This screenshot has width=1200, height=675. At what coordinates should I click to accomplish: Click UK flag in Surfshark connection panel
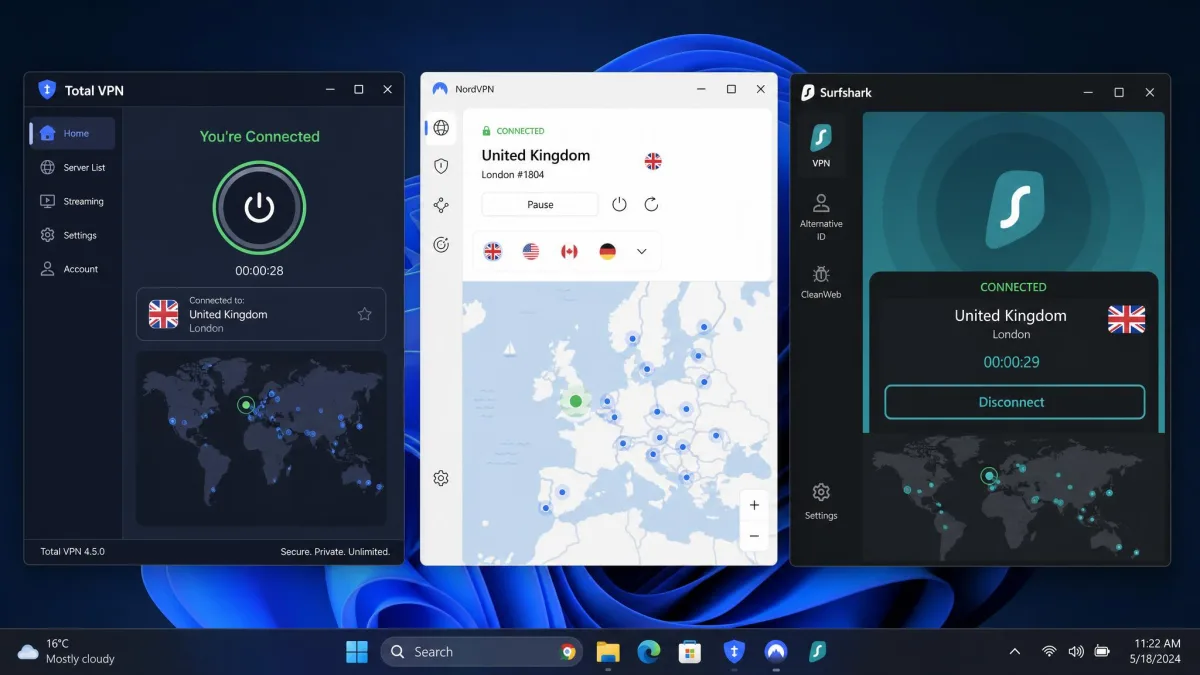point(1127,320)
